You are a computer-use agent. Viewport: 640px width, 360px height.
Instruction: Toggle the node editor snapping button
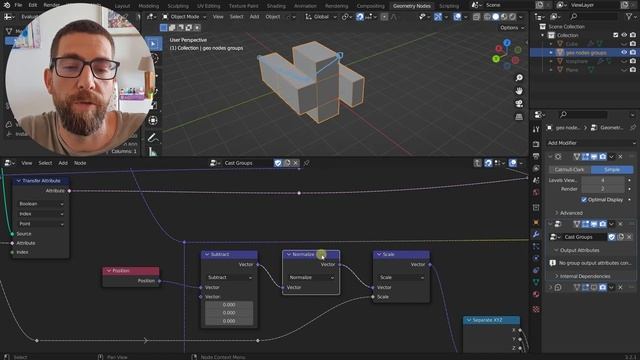[489, 163]
